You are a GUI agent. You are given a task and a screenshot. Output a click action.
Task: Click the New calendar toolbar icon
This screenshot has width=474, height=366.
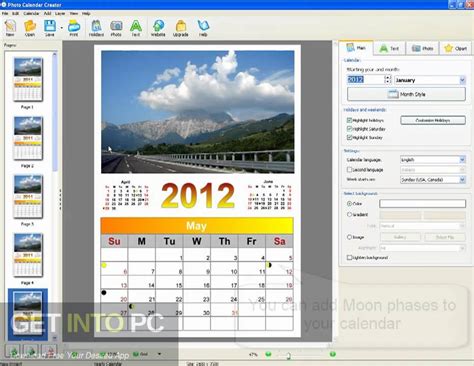pyautogui.click(x=10, y=27)
